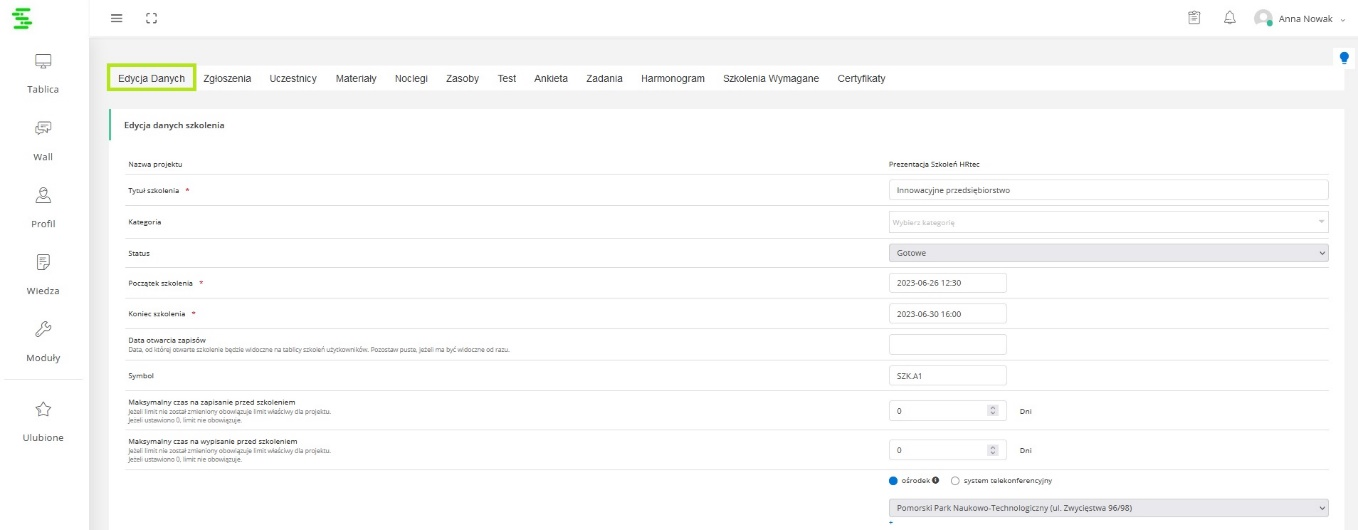Click the blue lightbulb hint icon
The image size is (1358, 530).
click(x=1344, y=58)
